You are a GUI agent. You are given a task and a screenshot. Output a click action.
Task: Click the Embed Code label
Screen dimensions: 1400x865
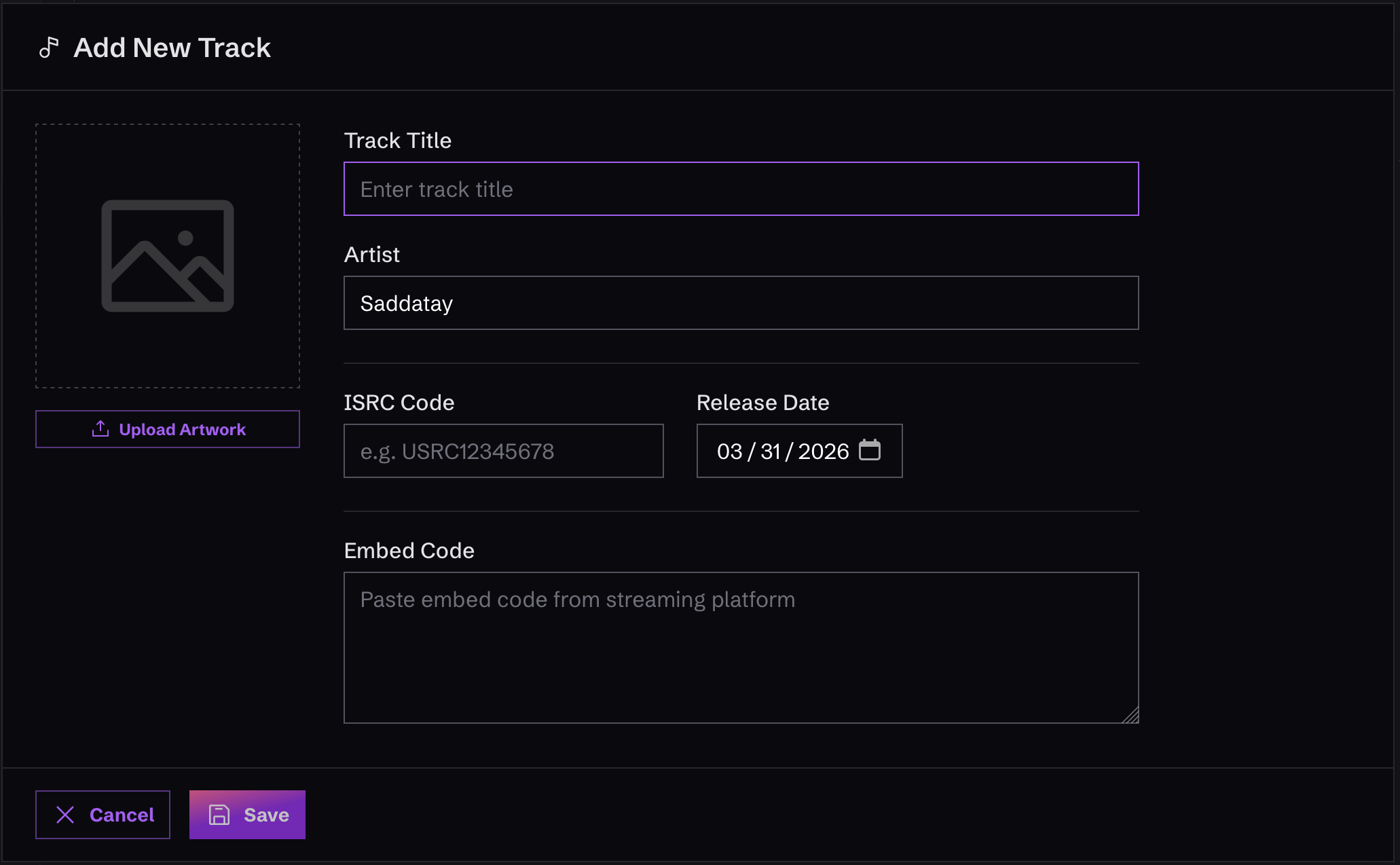409,551
